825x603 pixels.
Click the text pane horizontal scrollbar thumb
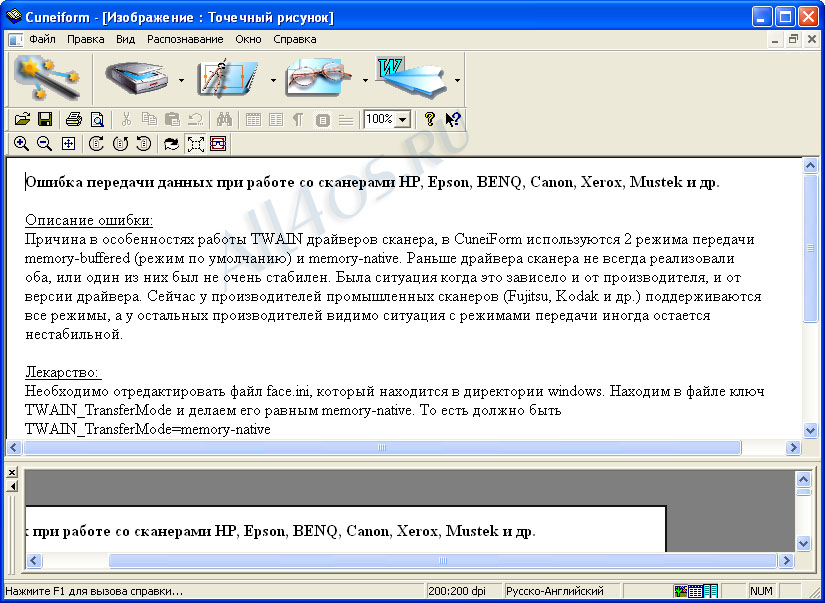pyautogui.click(x=382, y=448)
